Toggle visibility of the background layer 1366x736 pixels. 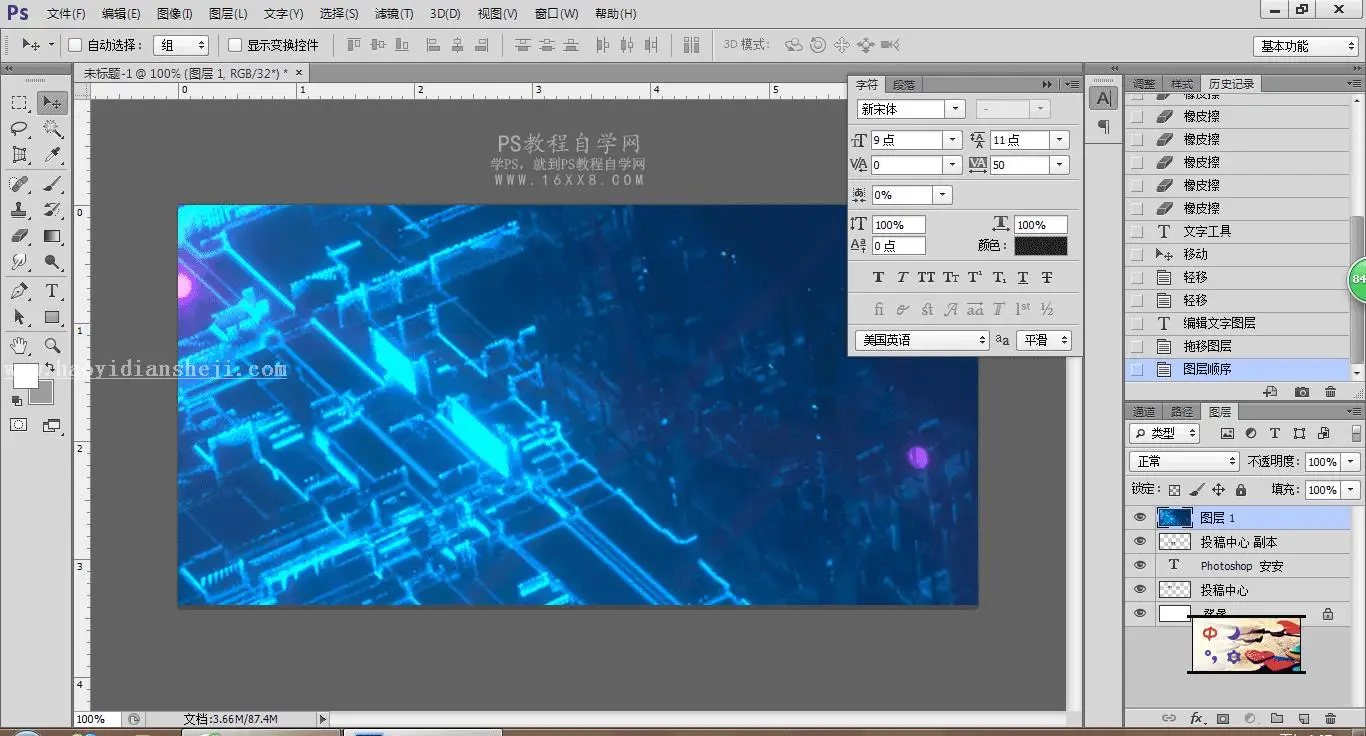coord(1140,613)
